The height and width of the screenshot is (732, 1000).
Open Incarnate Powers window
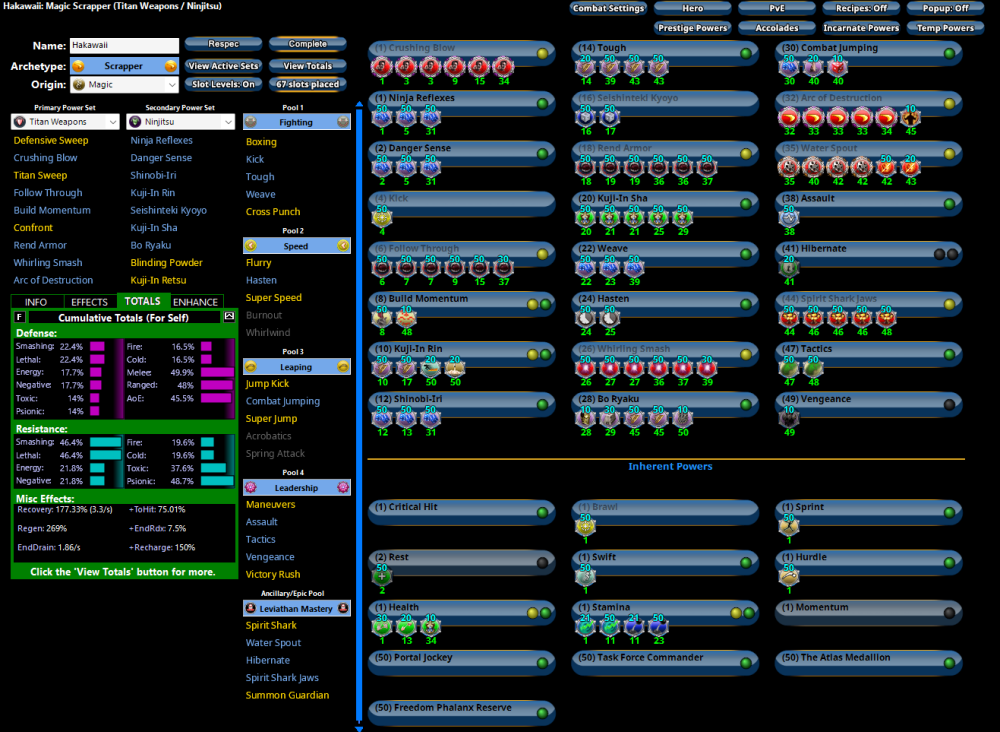click(x=861, y=28)
